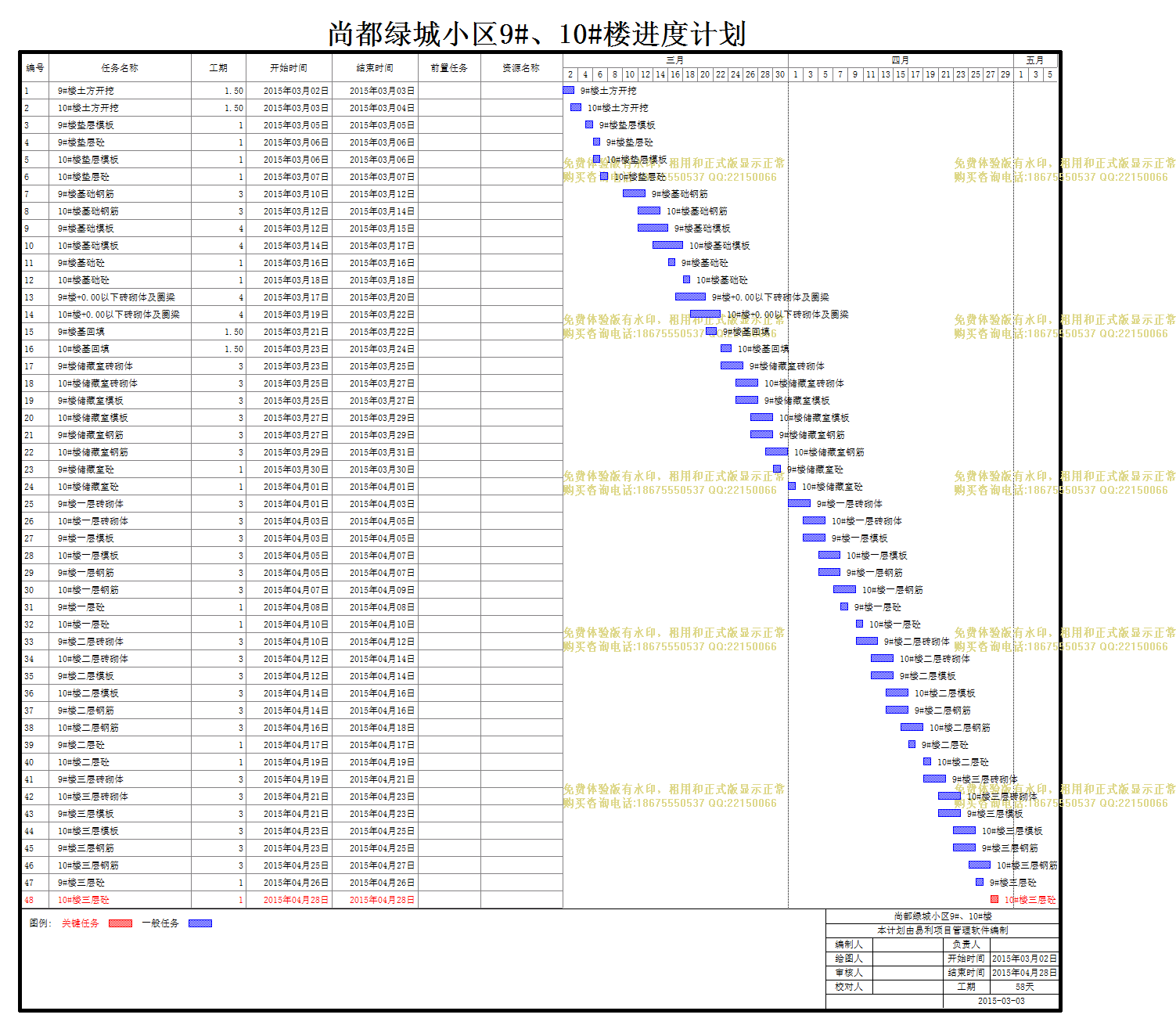Select row 4 task name 9#楼垫层砼 in table
Viewport: 1176px width, 1029px height.
pyautogui.click(x=81, y=142)
